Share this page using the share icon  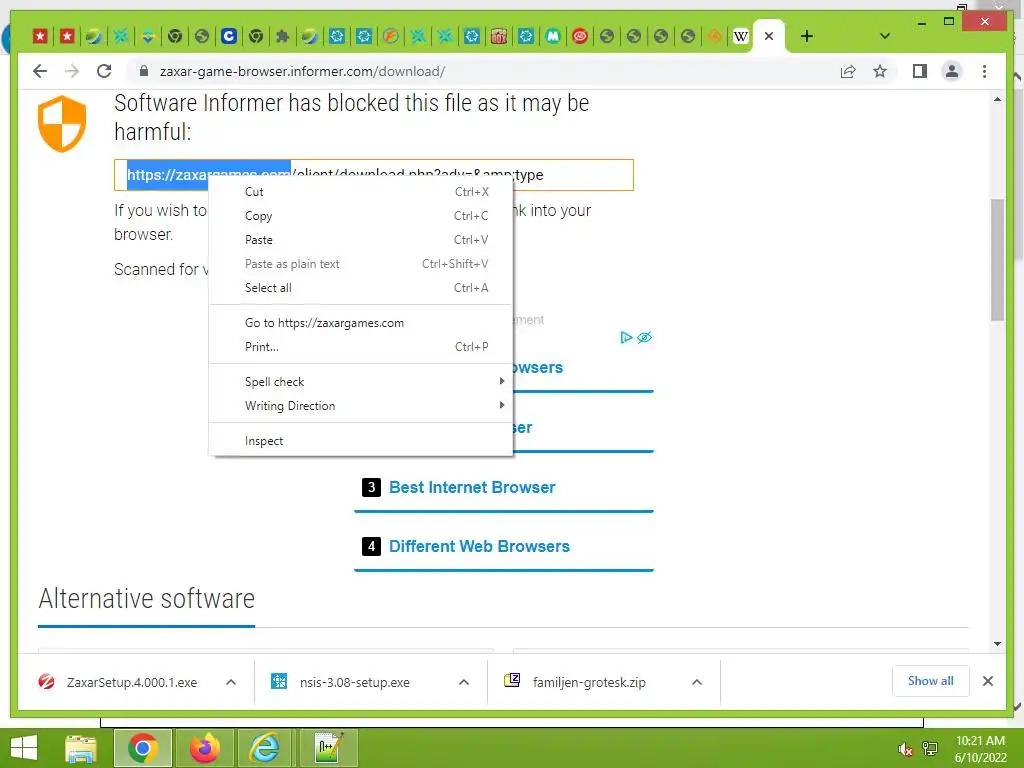[x=848, y=71]
